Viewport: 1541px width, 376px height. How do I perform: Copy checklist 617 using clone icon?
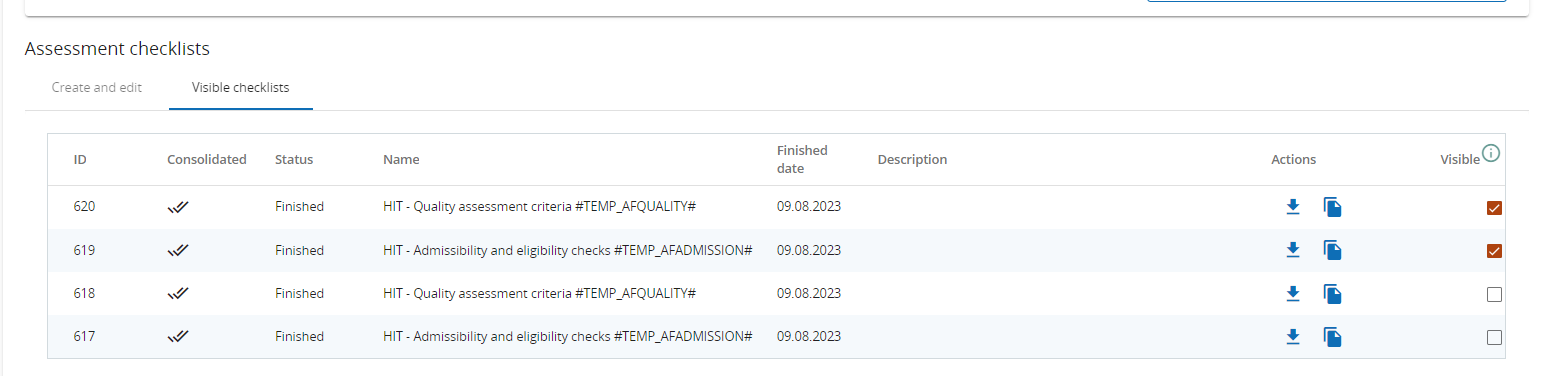point(1332,337)
